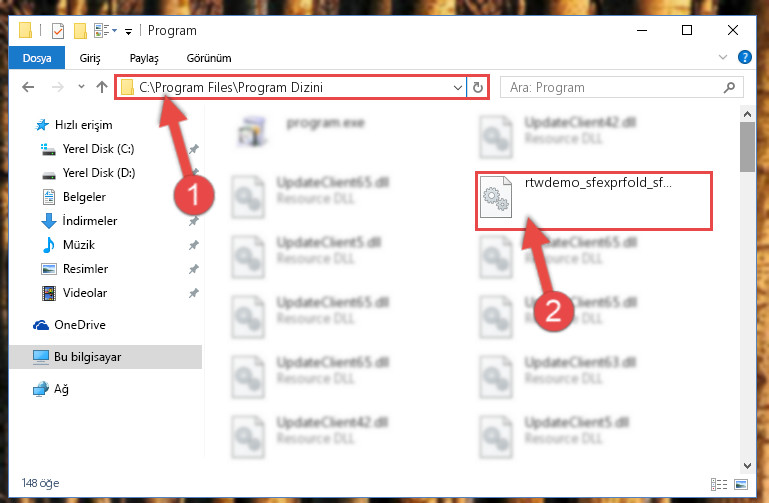The image size is (769, 503).
Task: Switch to large thumbnails view icon
Action: (x=741, y=484)
